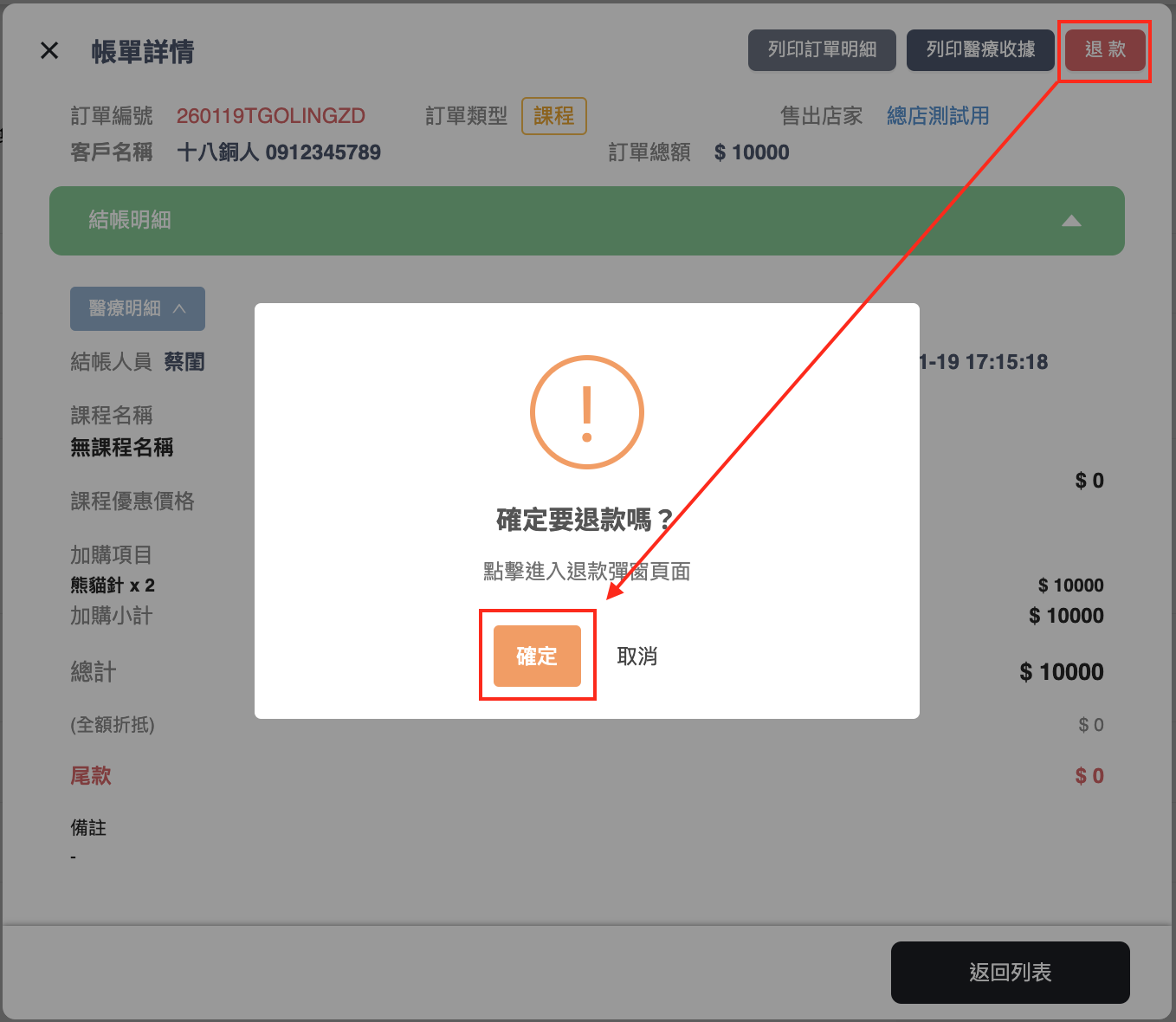
Task: Click the X icon beside 帳單詳情
Action: click(49, 51)
